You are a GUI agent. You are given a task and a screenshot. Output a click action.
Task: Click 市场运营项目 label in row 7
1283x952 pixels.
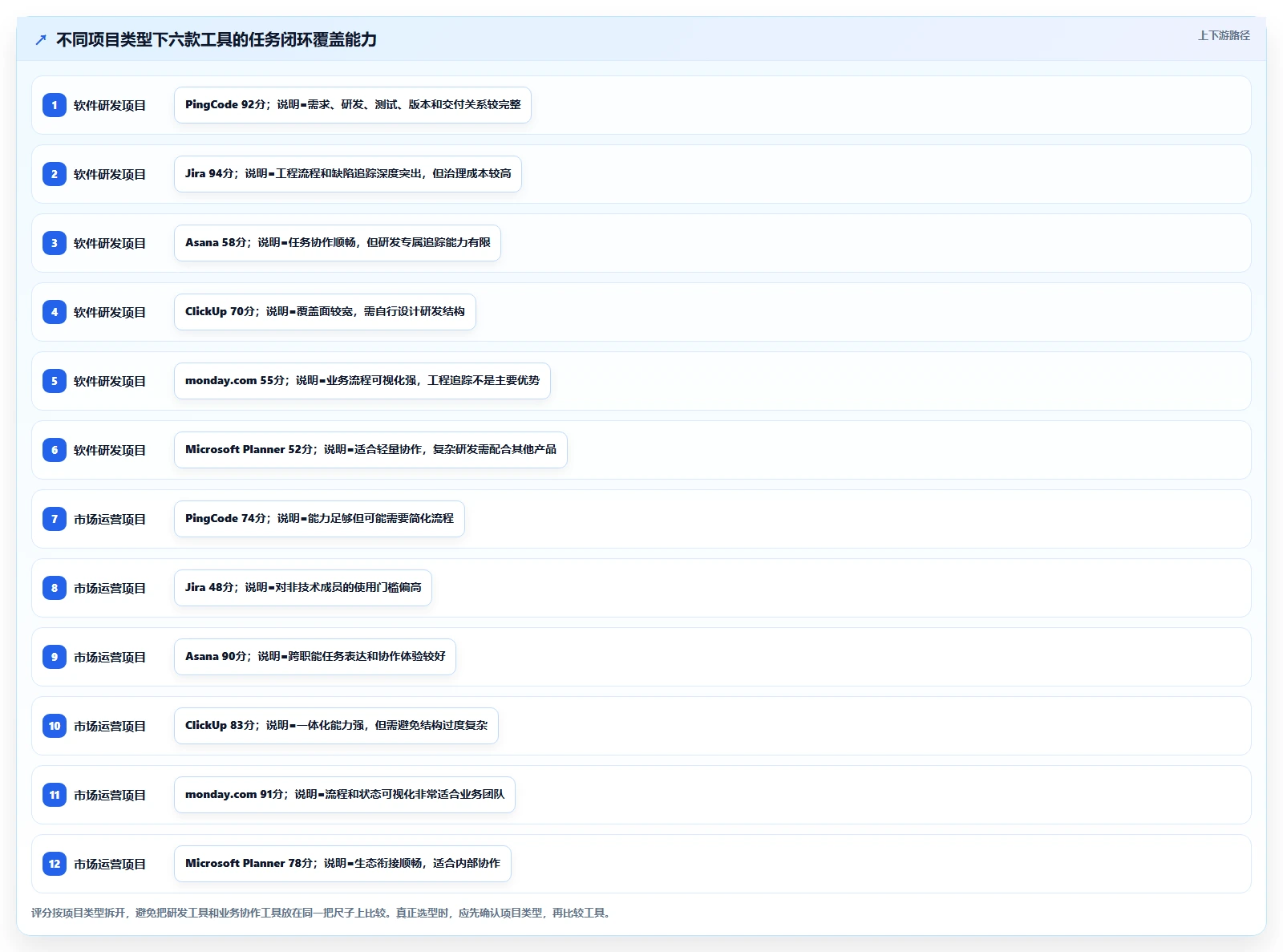(x=110, y=519)
